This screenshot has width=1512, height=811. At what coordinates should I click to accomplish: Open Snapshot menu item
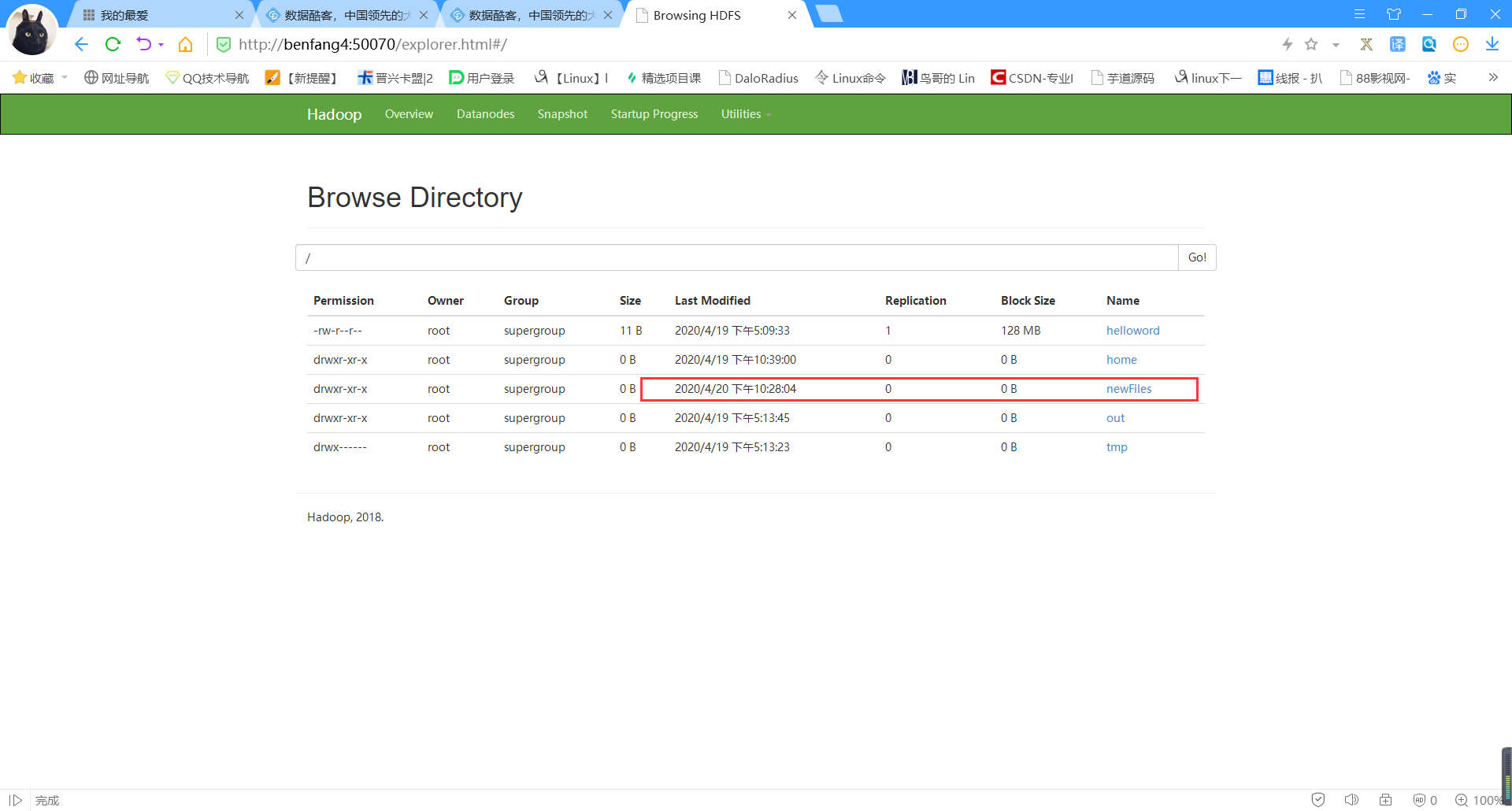tap(562, 114)
